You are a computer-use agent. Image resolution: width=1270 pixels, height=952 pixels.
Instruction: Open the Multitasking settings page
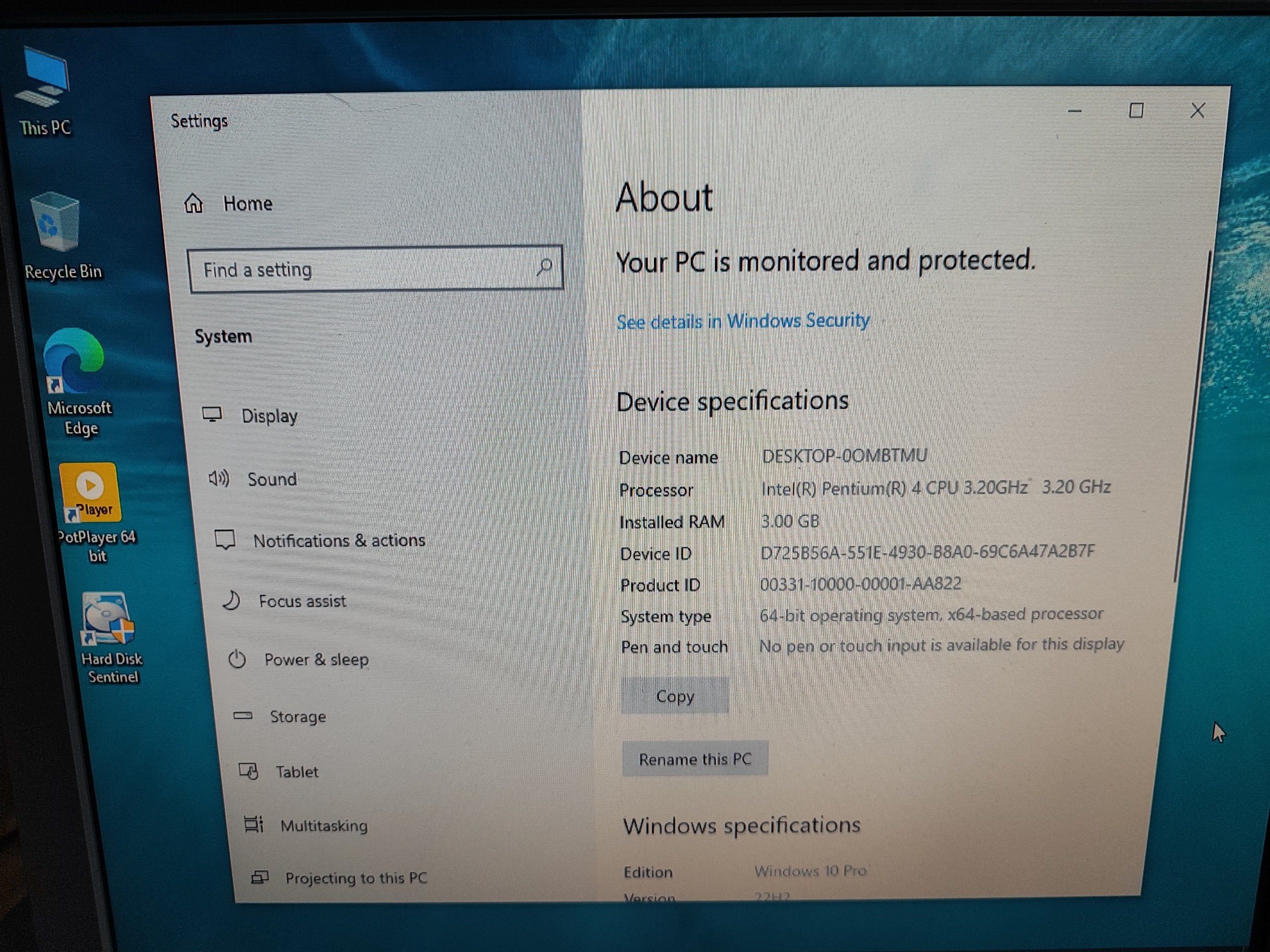pyautogui.click(x=324, y=826)
